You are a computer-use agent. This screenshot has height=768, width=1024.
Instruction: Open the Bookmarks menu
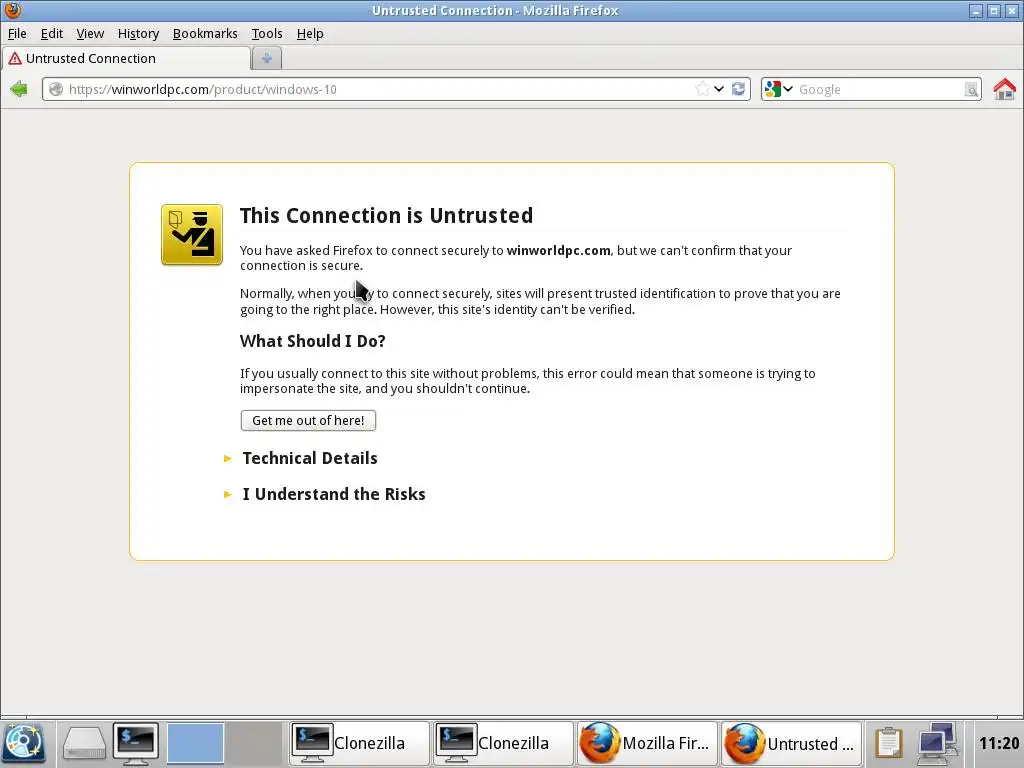pyautogui.click(x=205, y=33)
